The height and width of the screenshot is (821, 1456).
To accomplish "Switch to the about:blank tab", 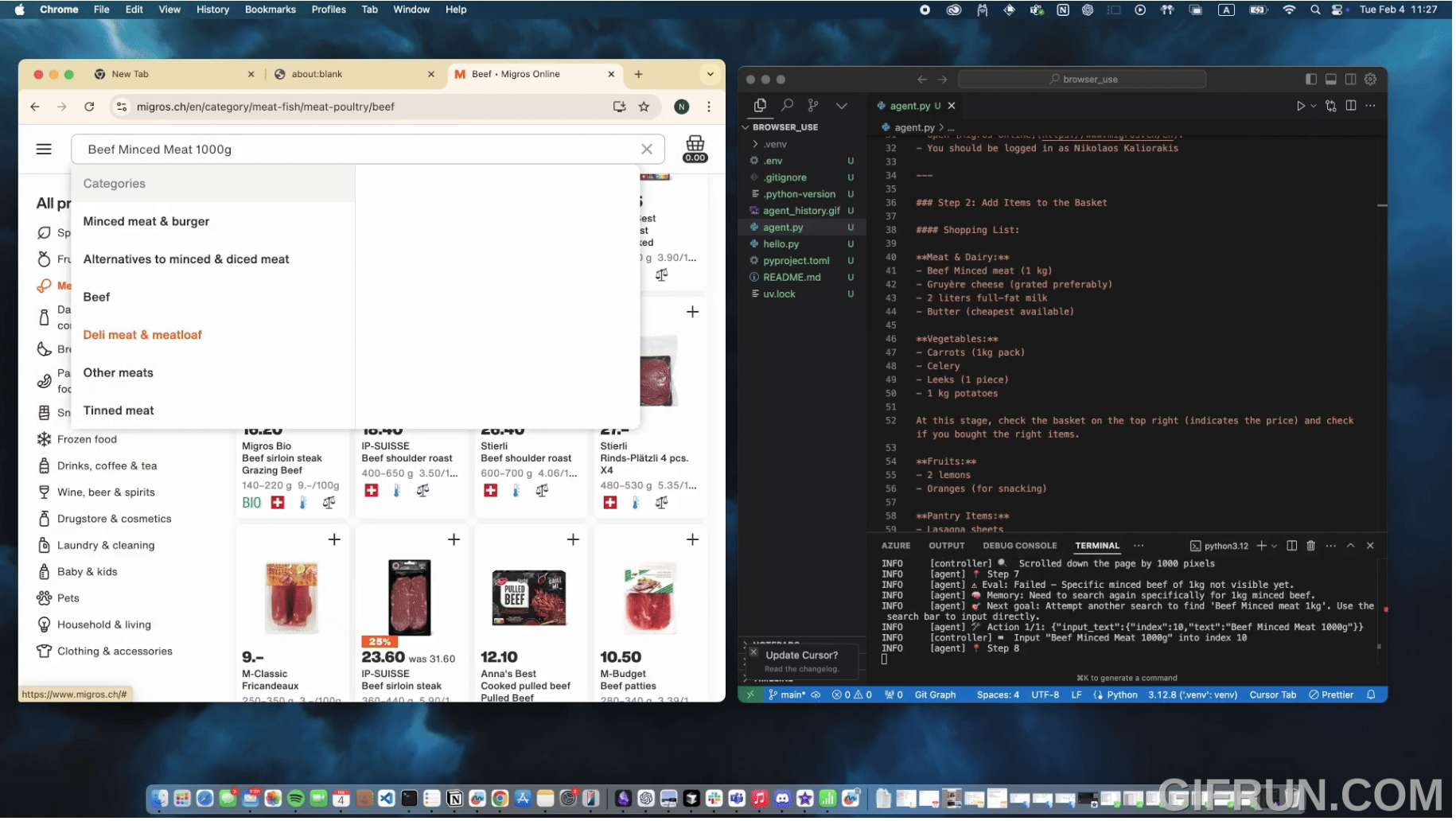I will point(354,74).
